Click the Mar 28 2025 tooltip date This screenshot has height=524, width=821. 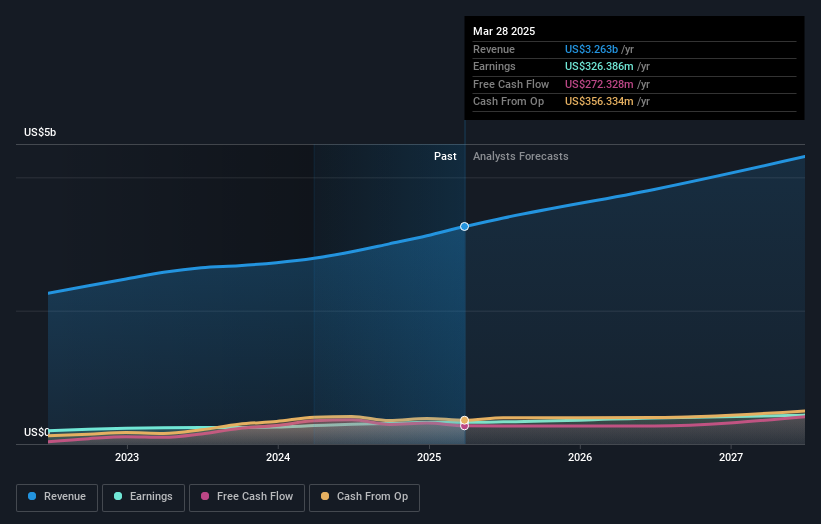coord(504,31)
